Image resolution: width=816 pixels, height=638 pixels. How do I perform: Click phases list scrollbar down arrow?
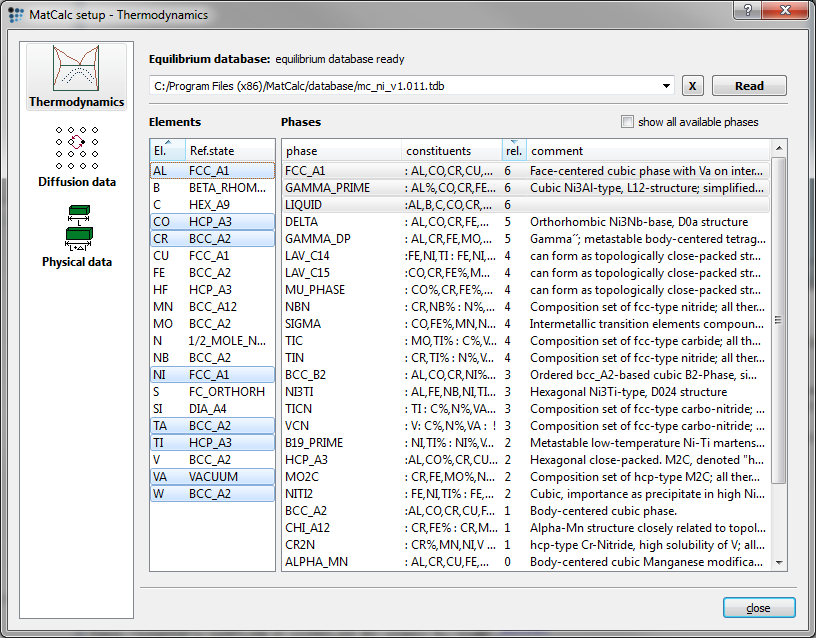point(779,562)
